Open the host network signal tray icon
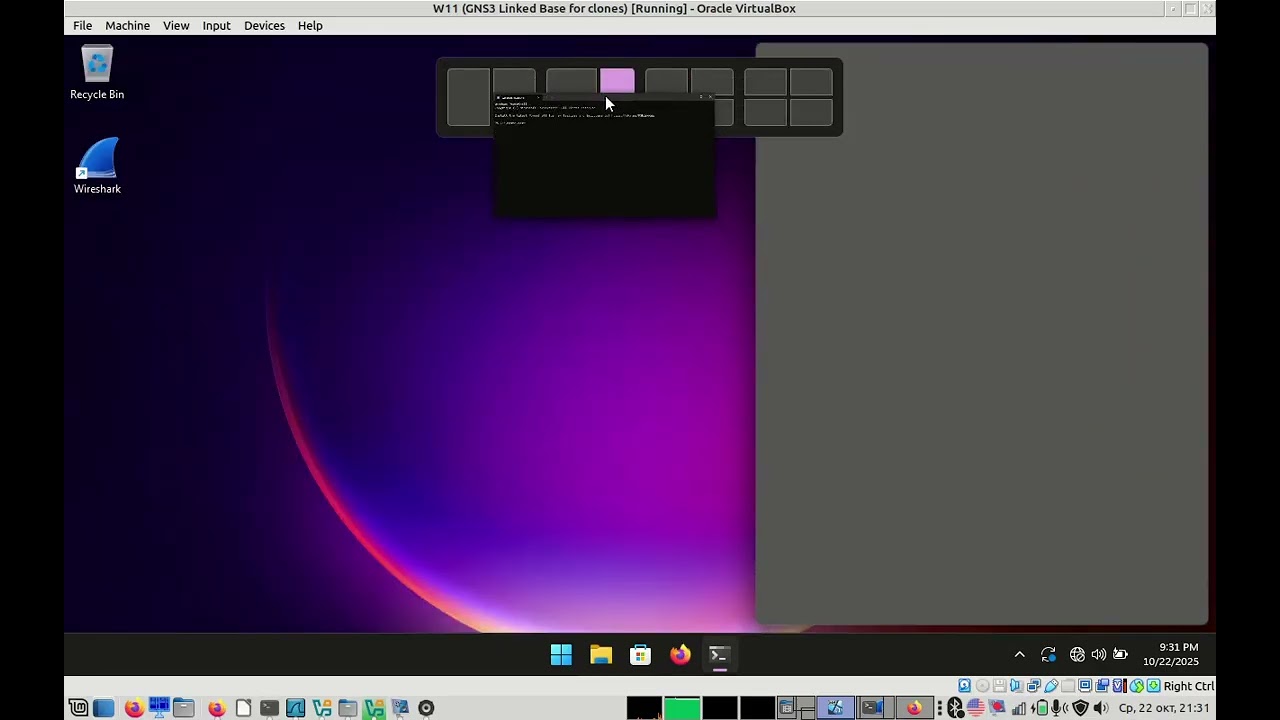 [1019, 708]
